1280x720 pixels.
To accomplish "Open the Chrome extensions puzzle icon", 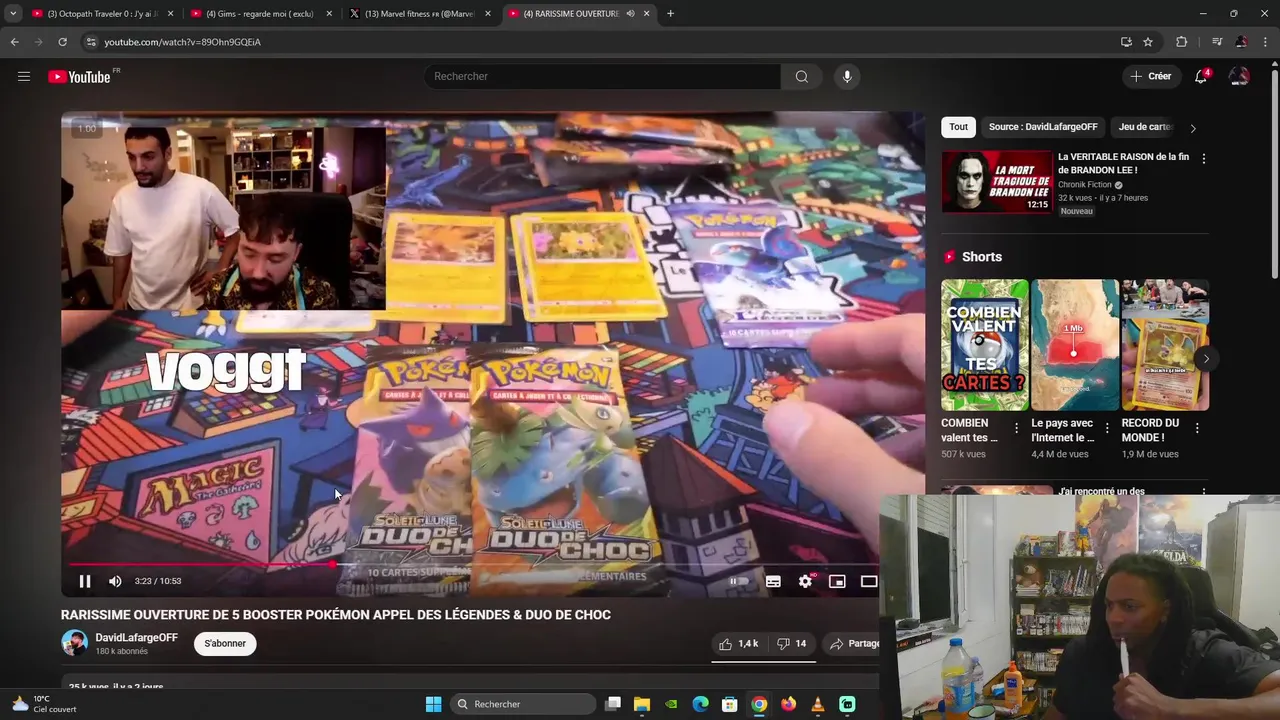I will coord(1181,42).
